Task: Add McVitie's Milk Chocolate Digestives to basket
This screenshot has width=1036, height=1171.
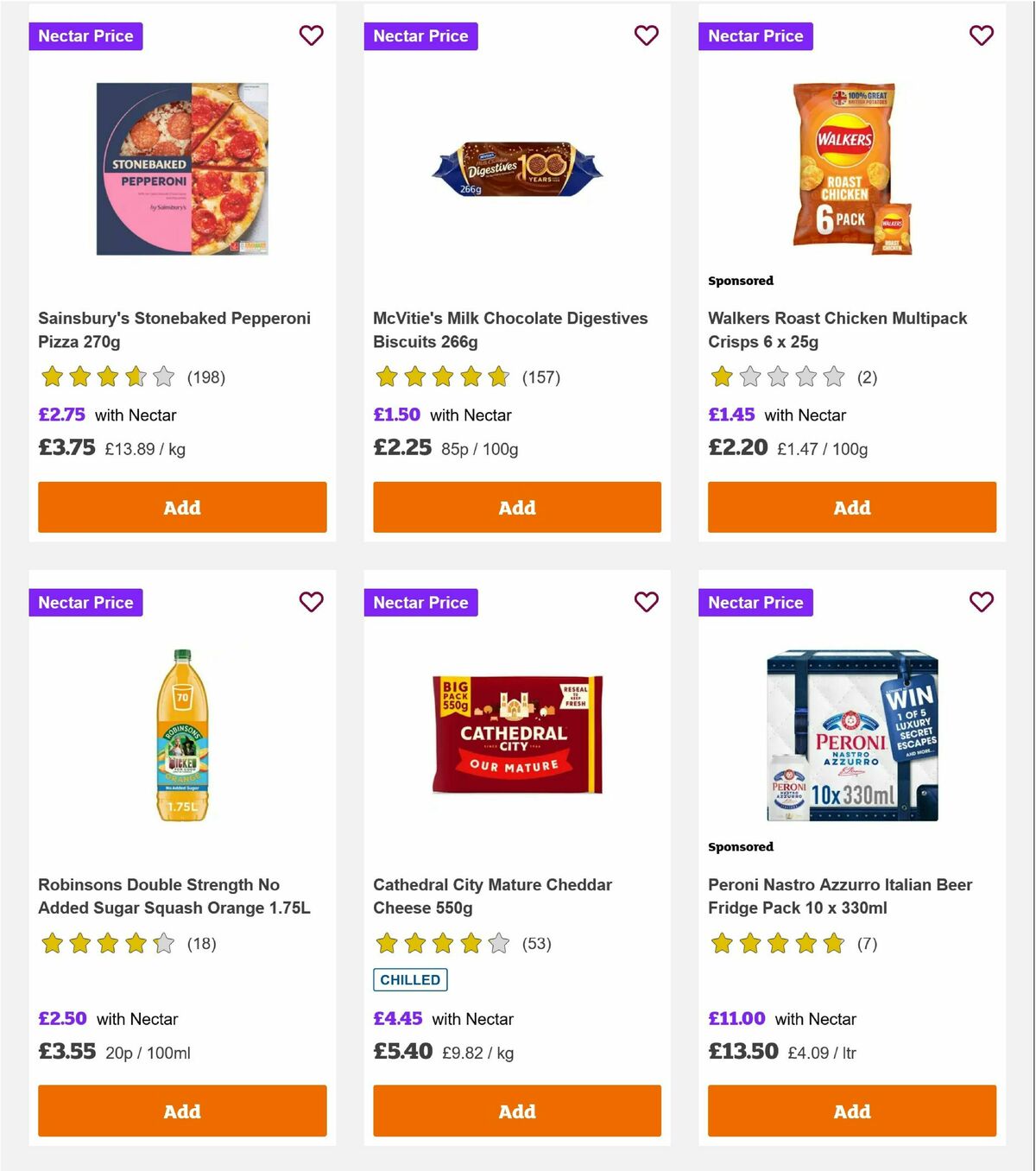Action: [516, 507]
